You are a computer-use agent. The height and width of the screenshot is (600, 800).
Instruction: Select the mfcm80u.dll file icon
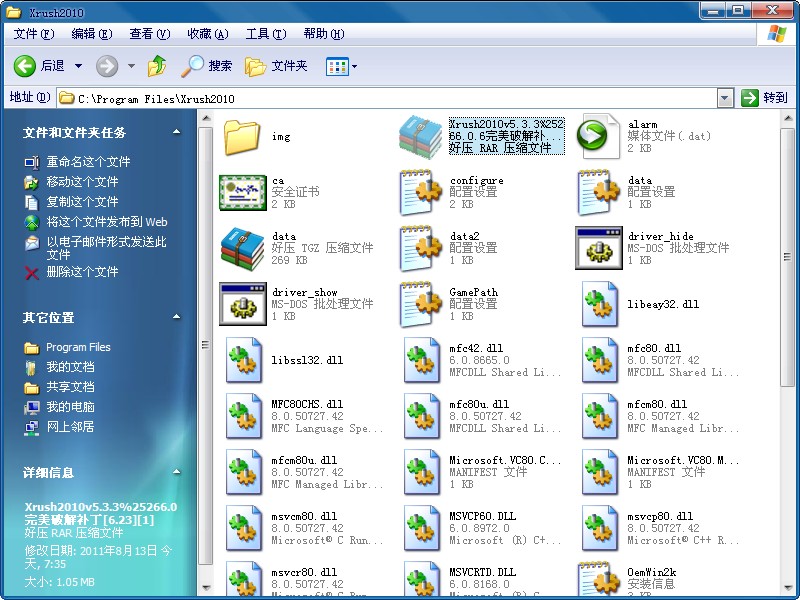tap(244, 472)
